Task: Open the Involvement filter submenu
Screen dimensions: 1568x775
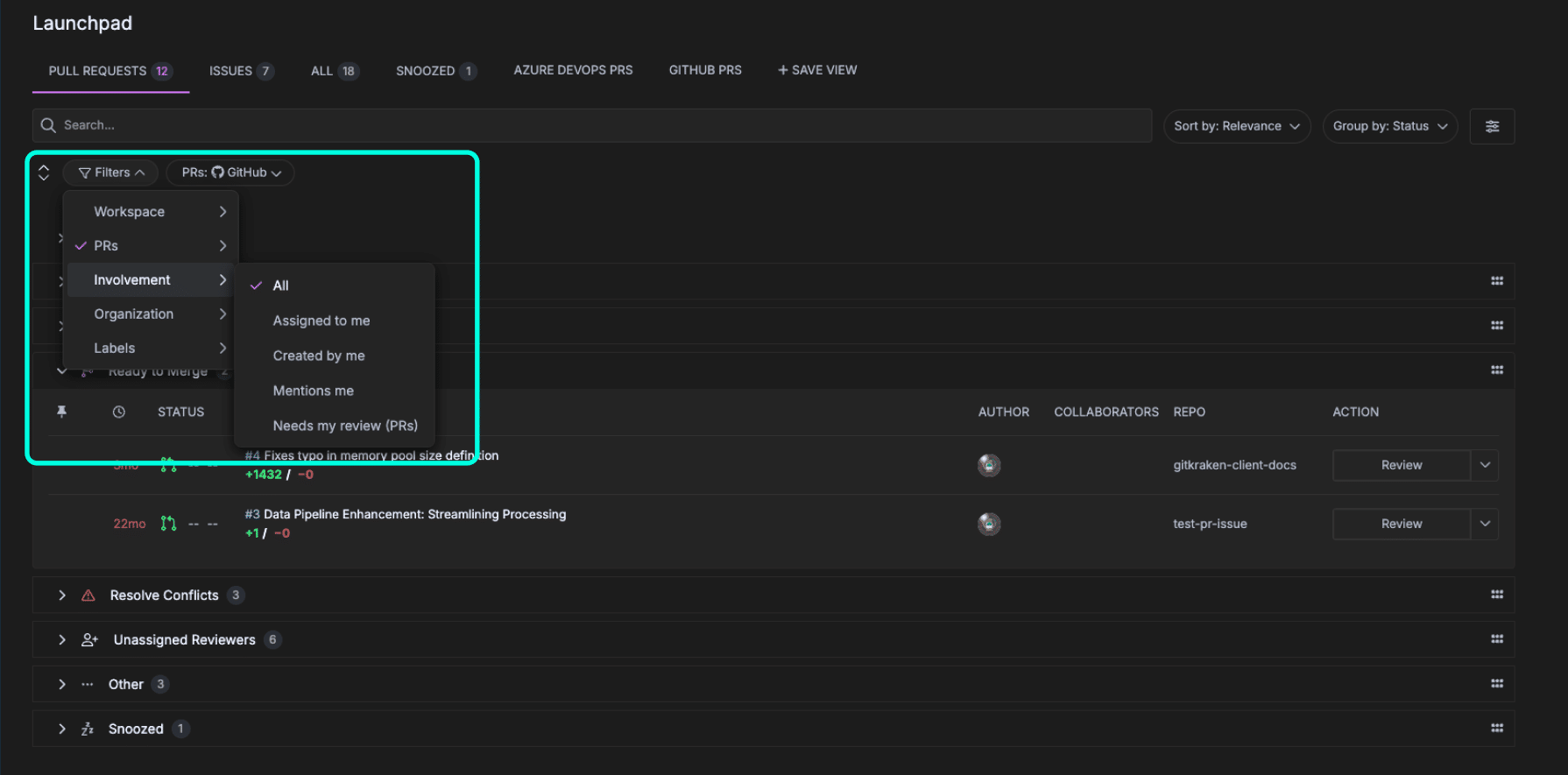Action: point(151,280)
